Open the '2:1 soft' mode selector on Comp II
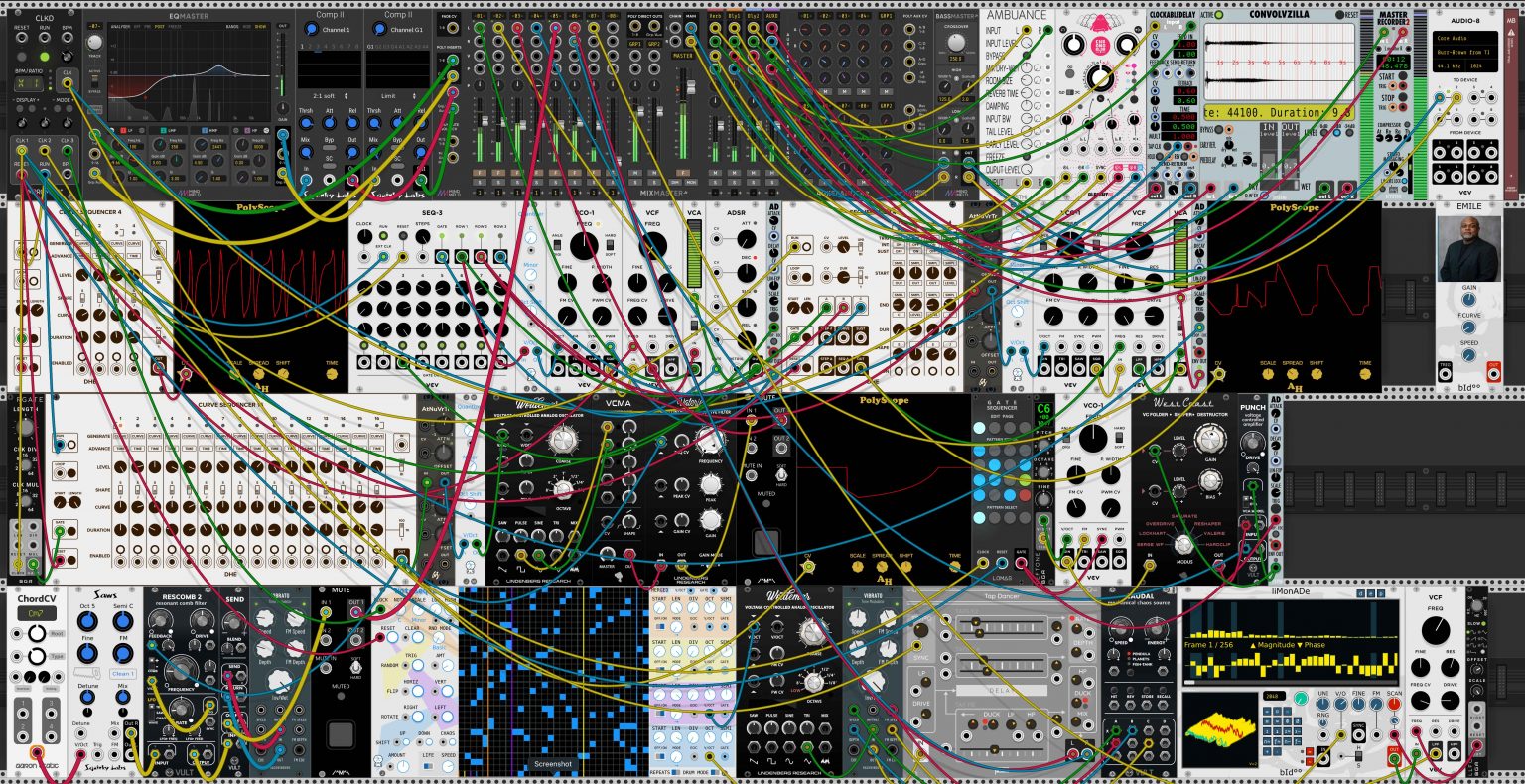The image size is (1525, 784). [x=330, y=96]
